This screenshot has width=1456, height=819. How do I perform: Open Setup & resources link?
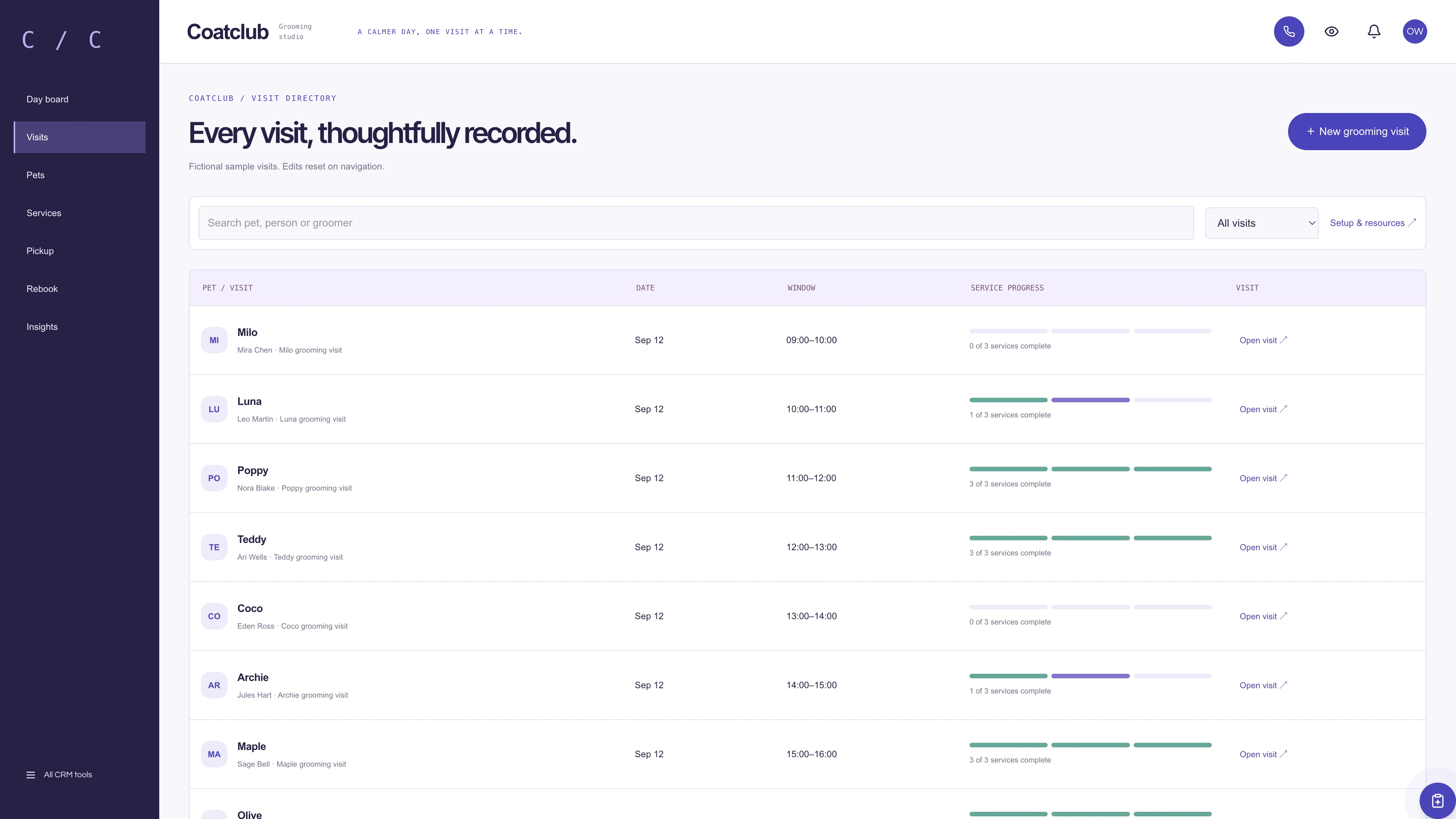tap(1372, 223)
